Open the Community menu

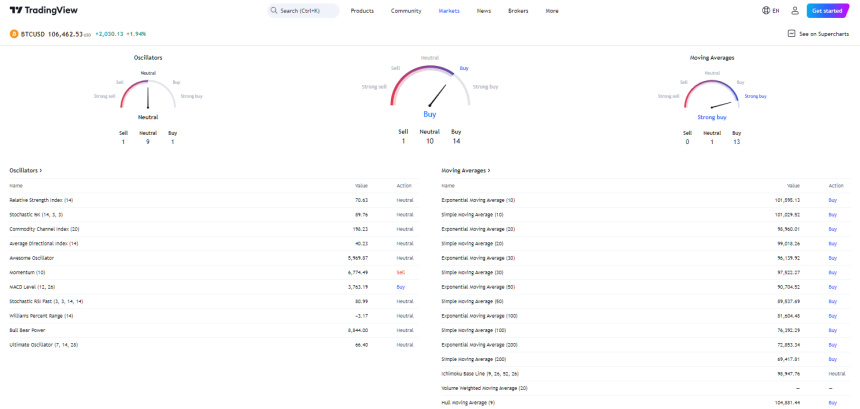click(406, 10)
